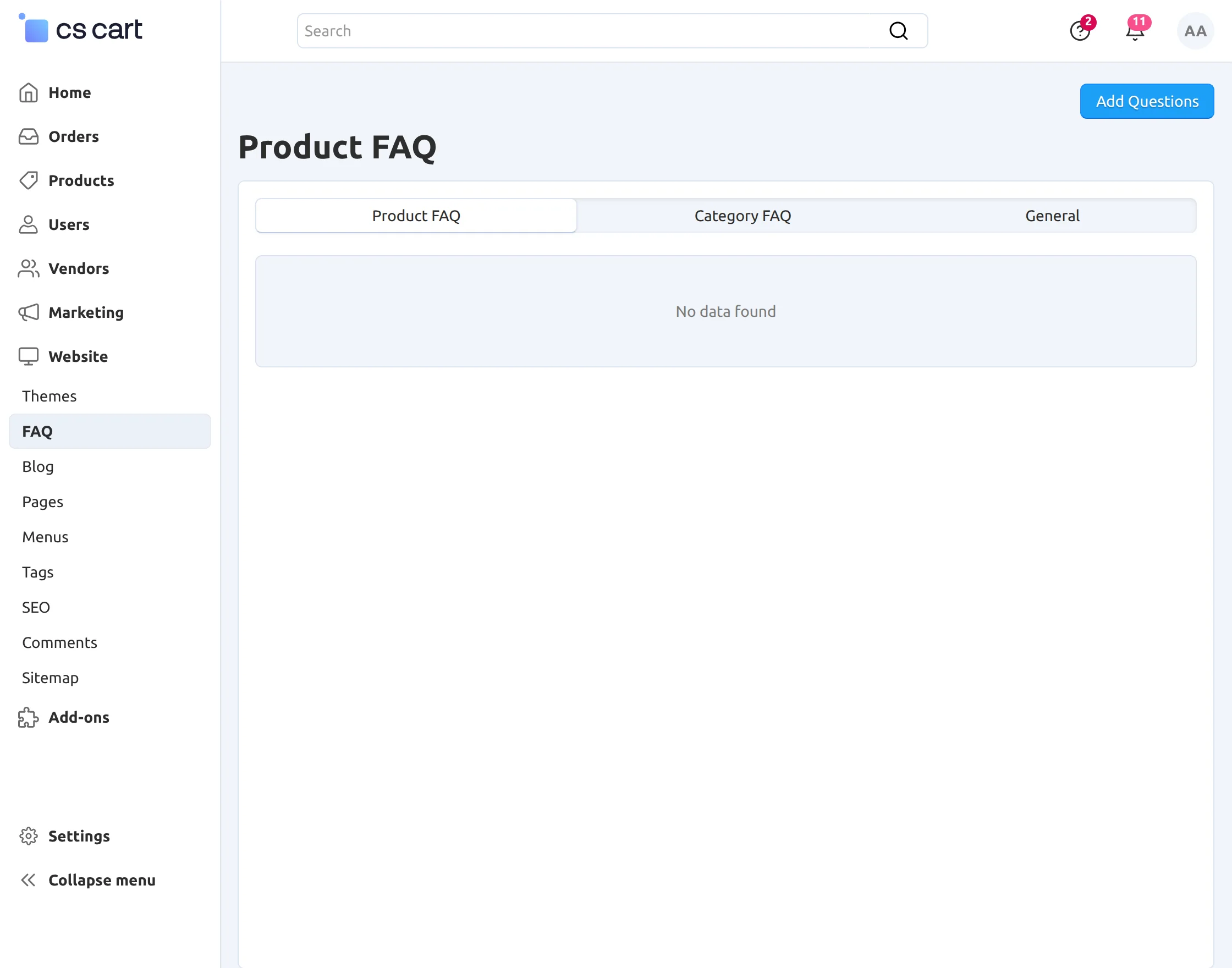Go to Home label in sidebar
This screenshot has height=968, width=1232.
(x=70, y=93)
